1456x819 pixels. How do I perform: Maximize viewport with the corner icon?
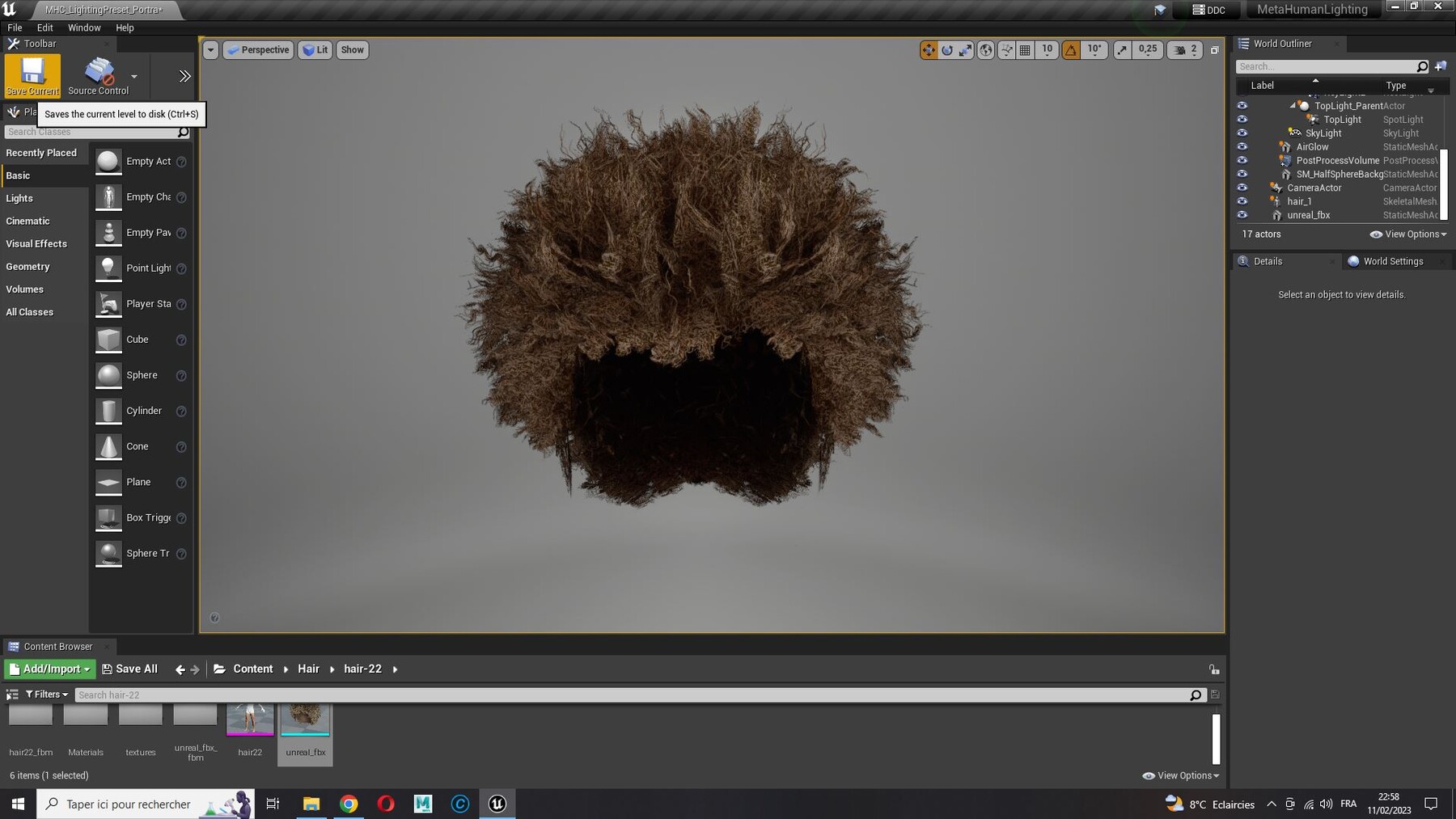(1214, 50)
